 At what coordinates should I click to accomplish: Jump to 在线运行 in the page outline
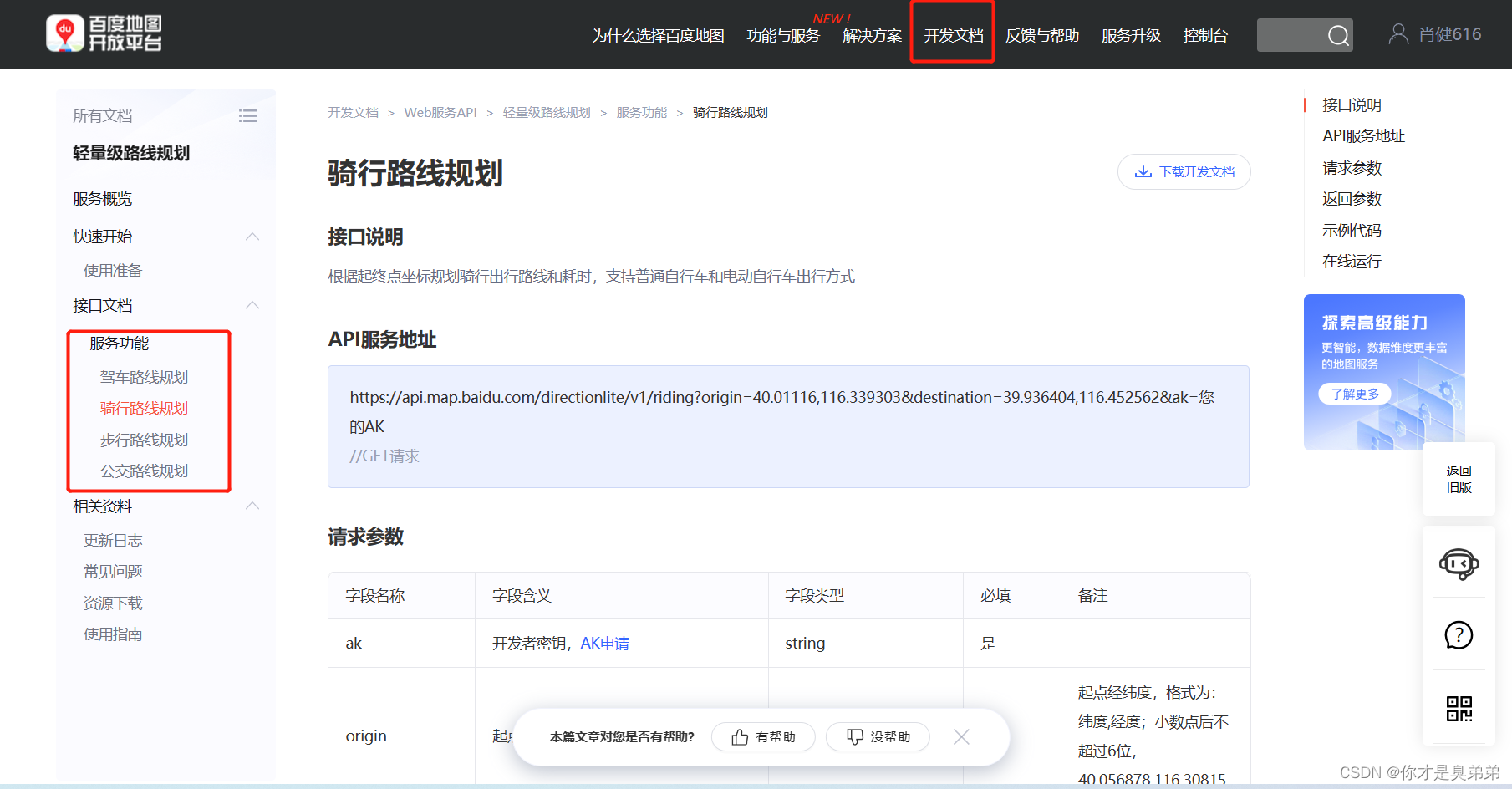pos(1352,261)
